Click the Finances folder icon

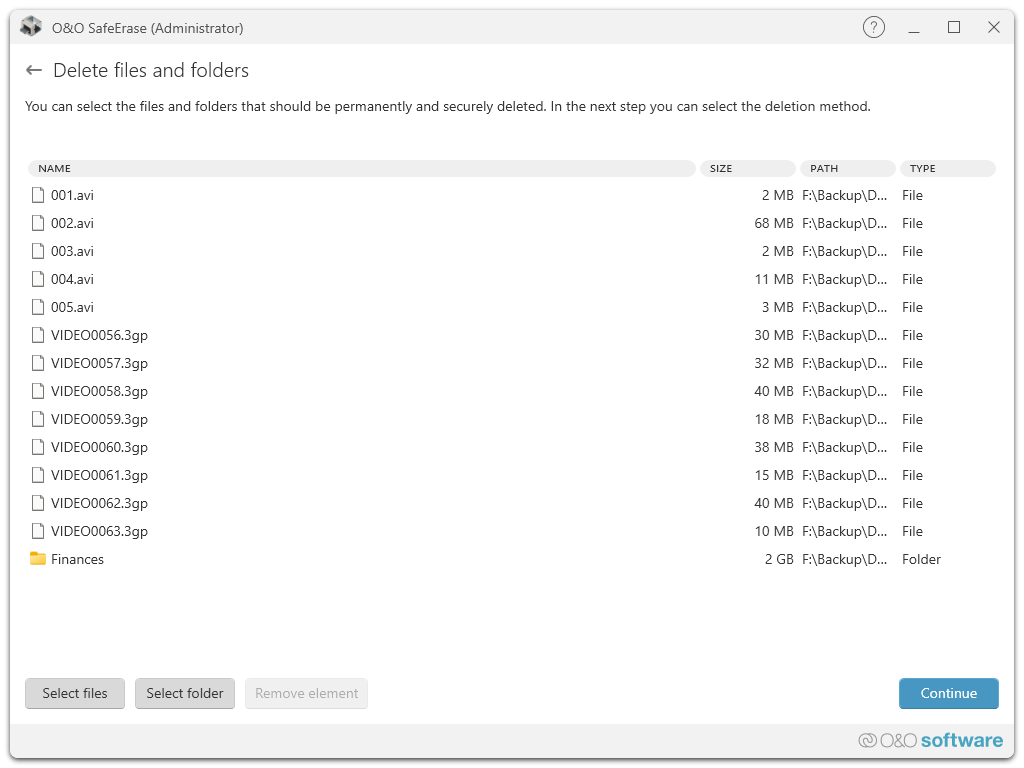38,559
